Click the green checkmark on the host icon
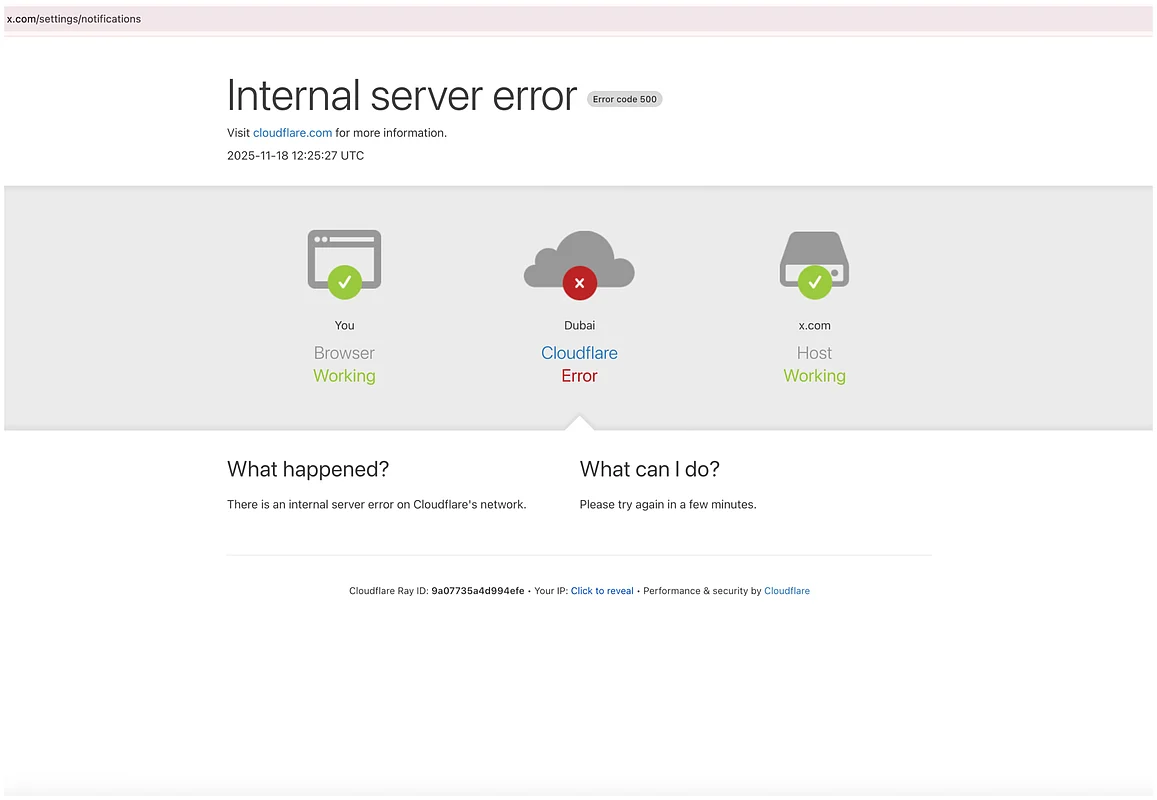Screen dimensions: 1157x800 (814, 282)
